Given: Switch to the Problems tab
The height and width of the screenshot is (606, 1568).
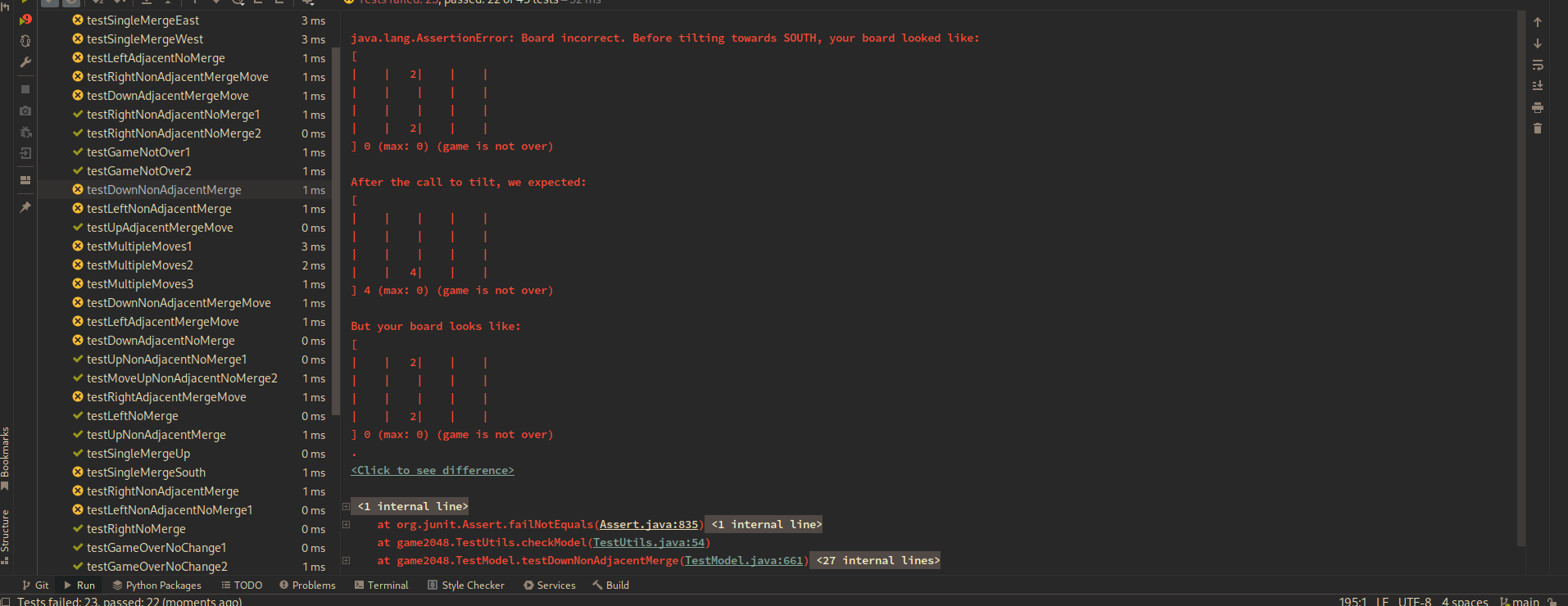Looking at the screenshot, I should [x=307, y=586].
